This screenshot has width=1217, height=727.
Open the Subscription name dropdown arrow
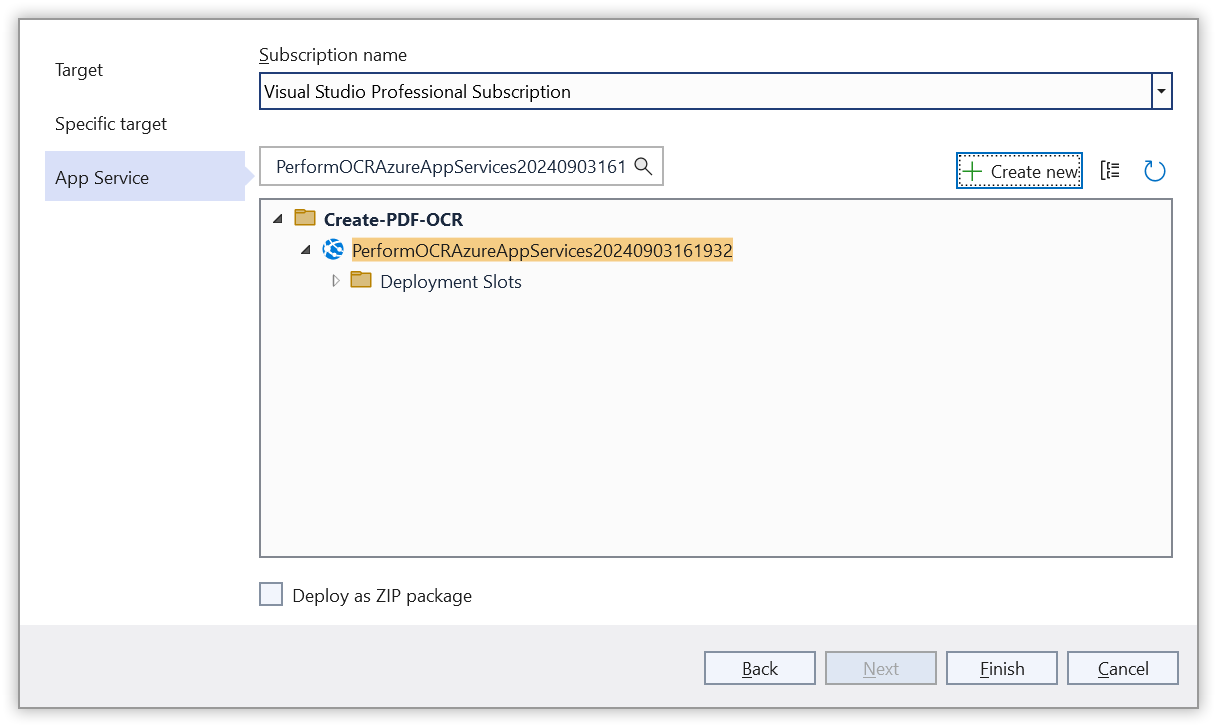pyautogui.click(x=1161, y=91)
